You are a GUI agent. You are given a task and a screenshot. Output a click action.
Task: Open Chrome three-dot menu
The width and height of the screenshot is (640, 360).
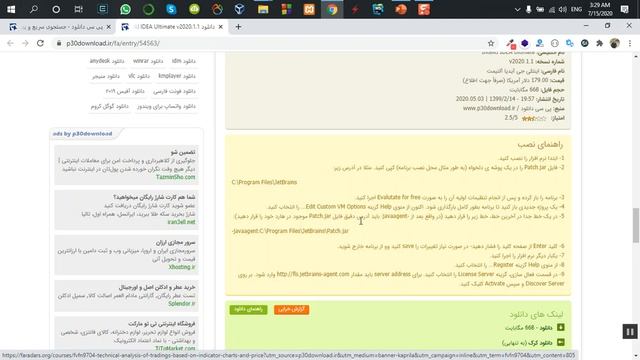click(x=630, y=43)
